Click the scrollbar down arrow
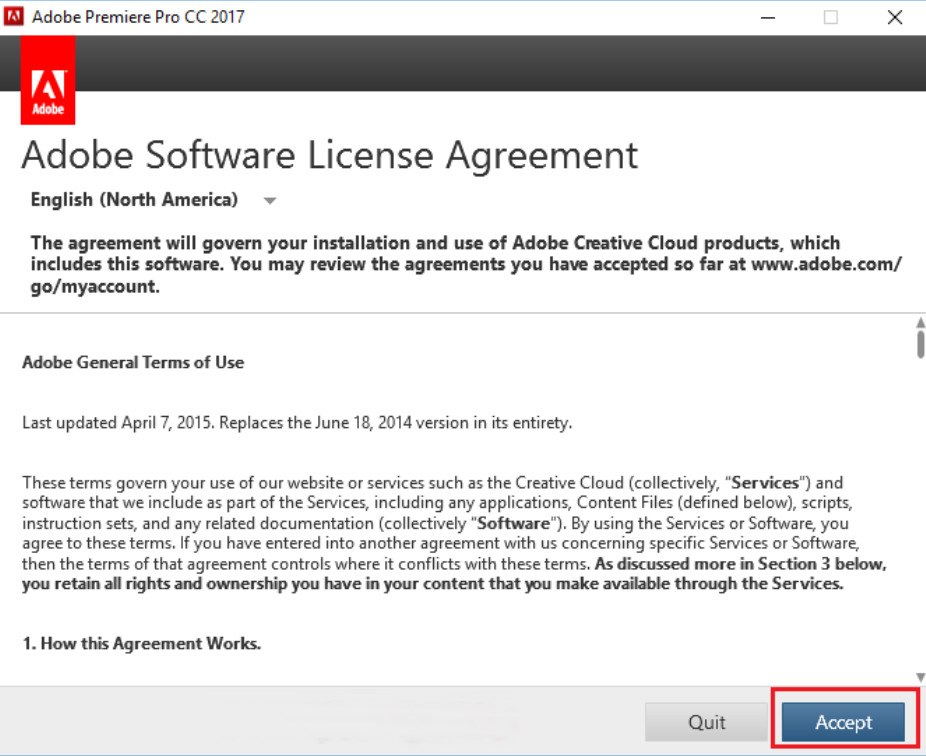The width and height of the screenshot is (926, 756). pos(919,676)
